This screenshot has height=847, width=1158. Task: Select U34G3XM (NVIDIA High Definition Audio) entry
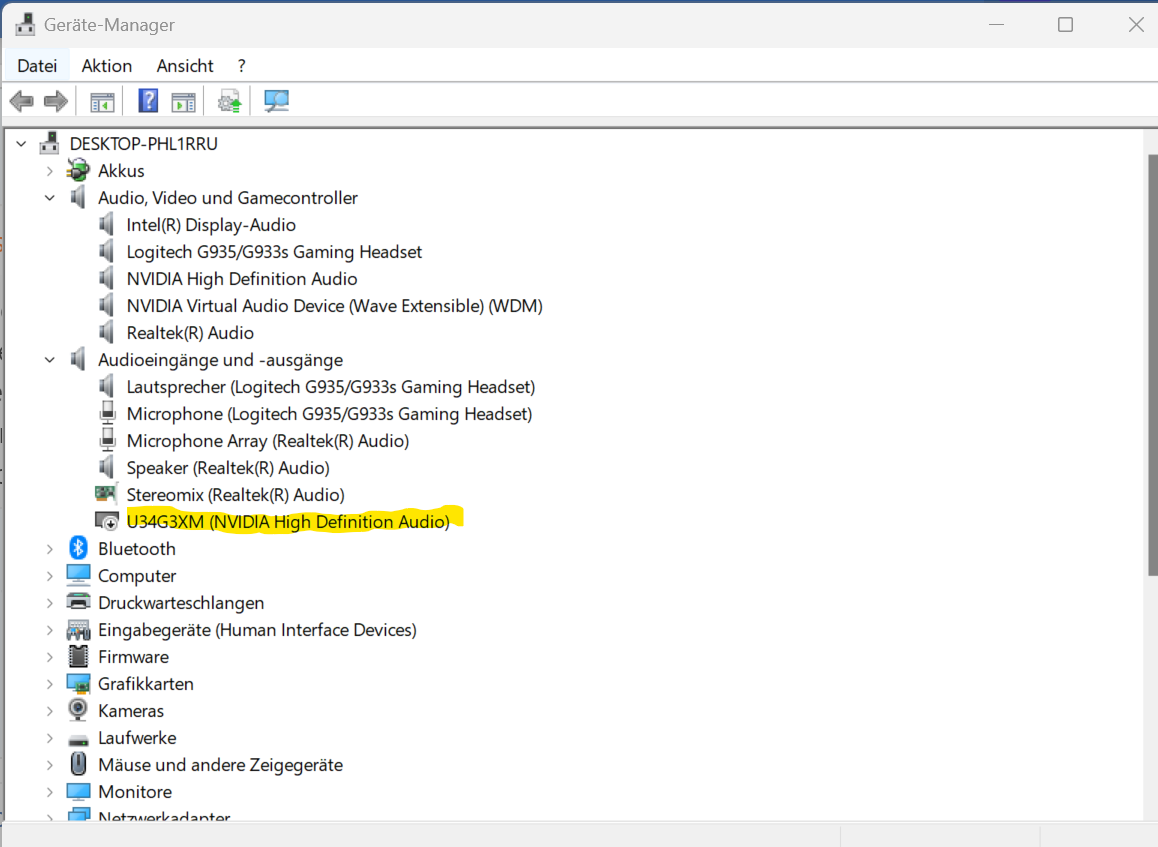coord(288,522)
